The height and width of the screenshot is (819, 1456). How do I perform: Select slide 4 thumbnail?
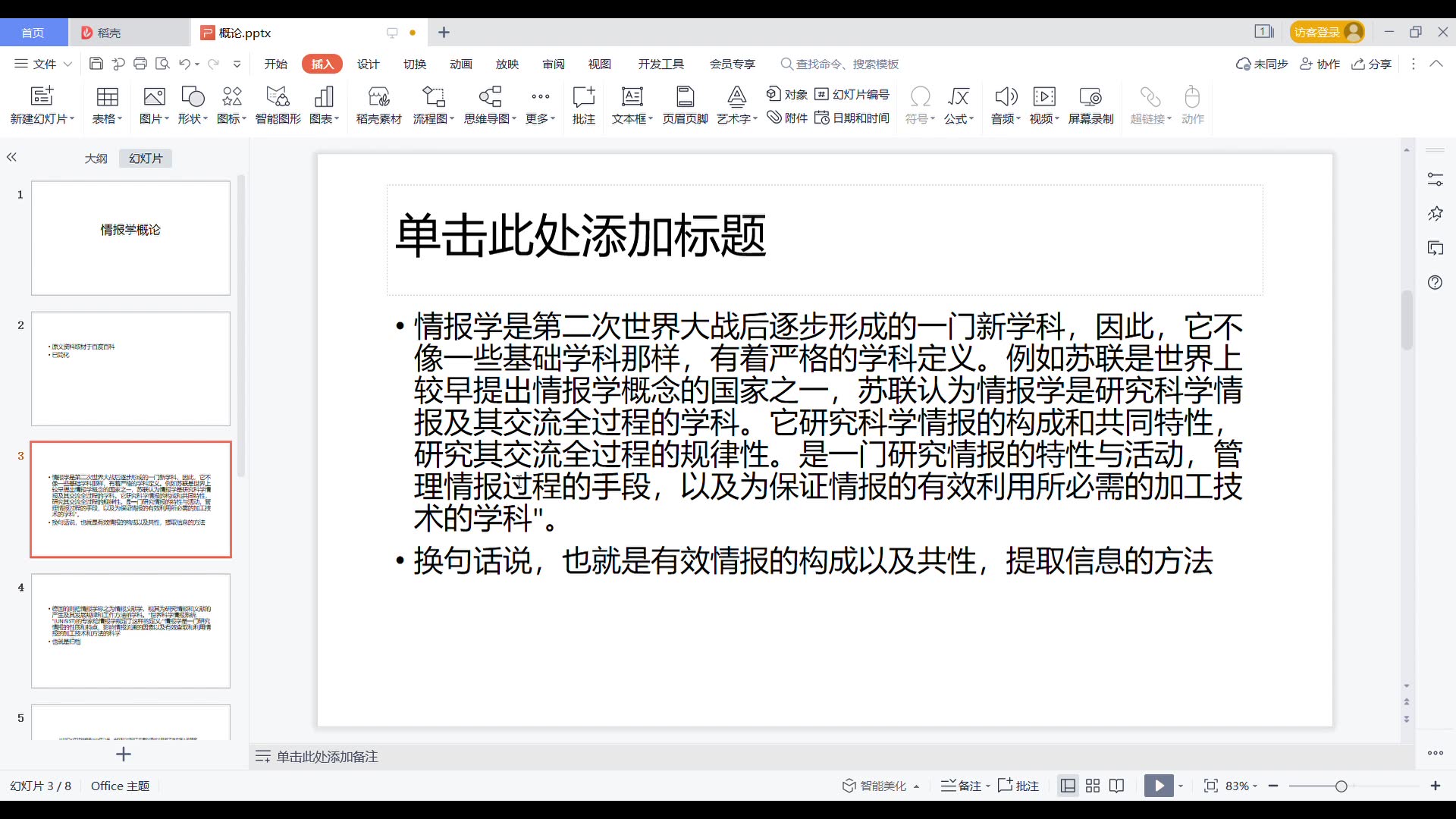point(130,631)
